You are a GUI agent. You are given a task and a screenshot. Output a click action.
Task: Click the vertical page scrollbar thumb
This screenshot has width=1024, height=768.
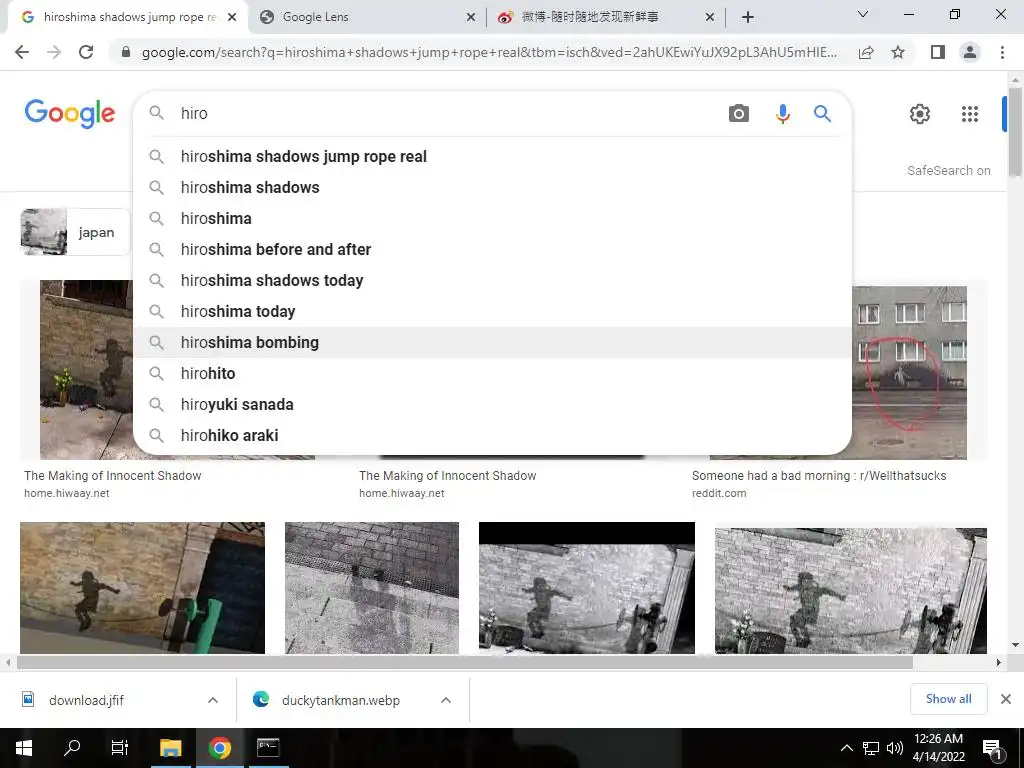1015,133
